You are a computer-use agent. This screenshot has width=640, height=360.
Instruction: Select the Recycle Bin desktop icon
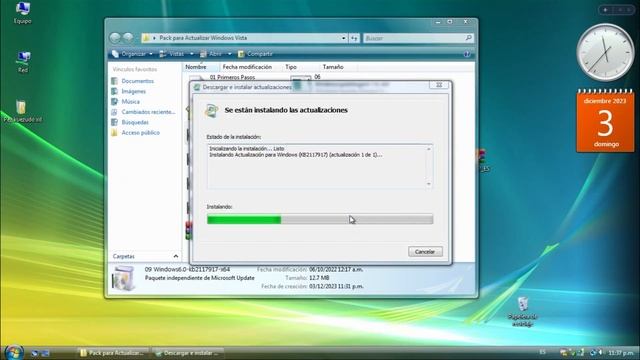[x=522, y=312]
